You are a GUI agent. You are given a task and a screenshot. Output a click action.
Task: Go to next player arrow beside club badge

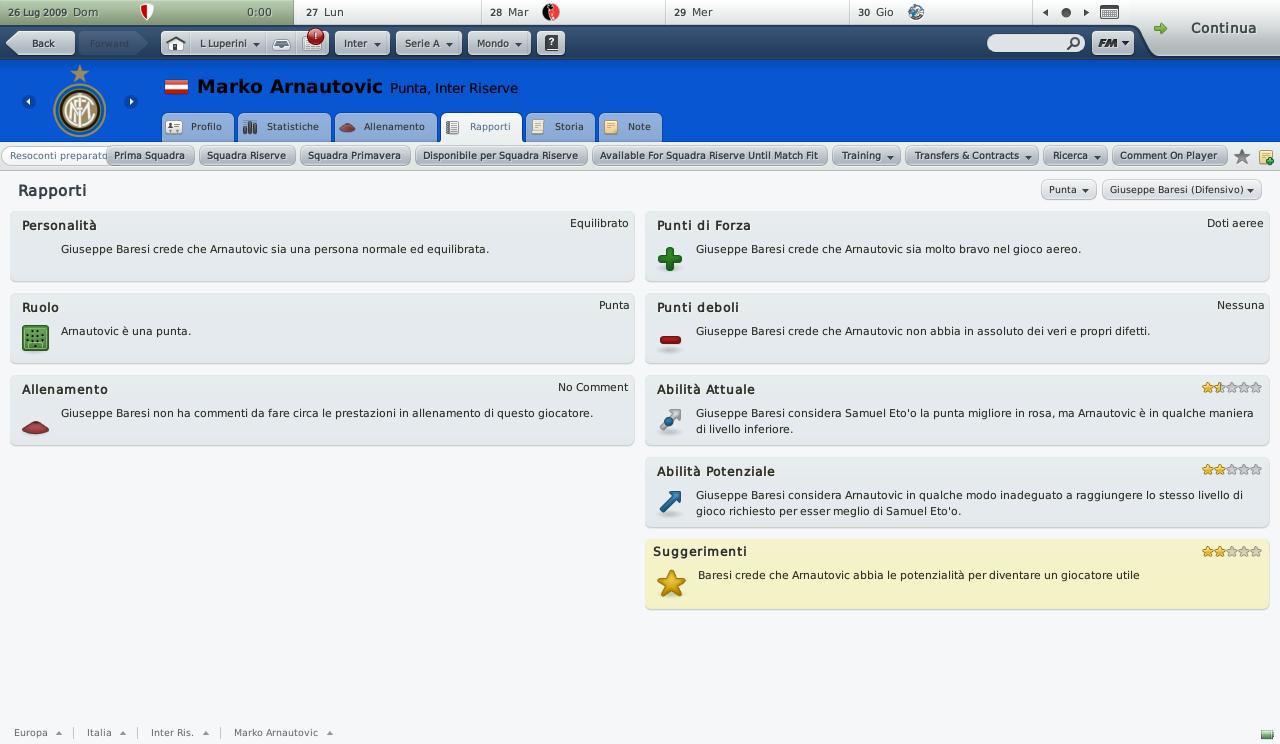tap(131, 101)
